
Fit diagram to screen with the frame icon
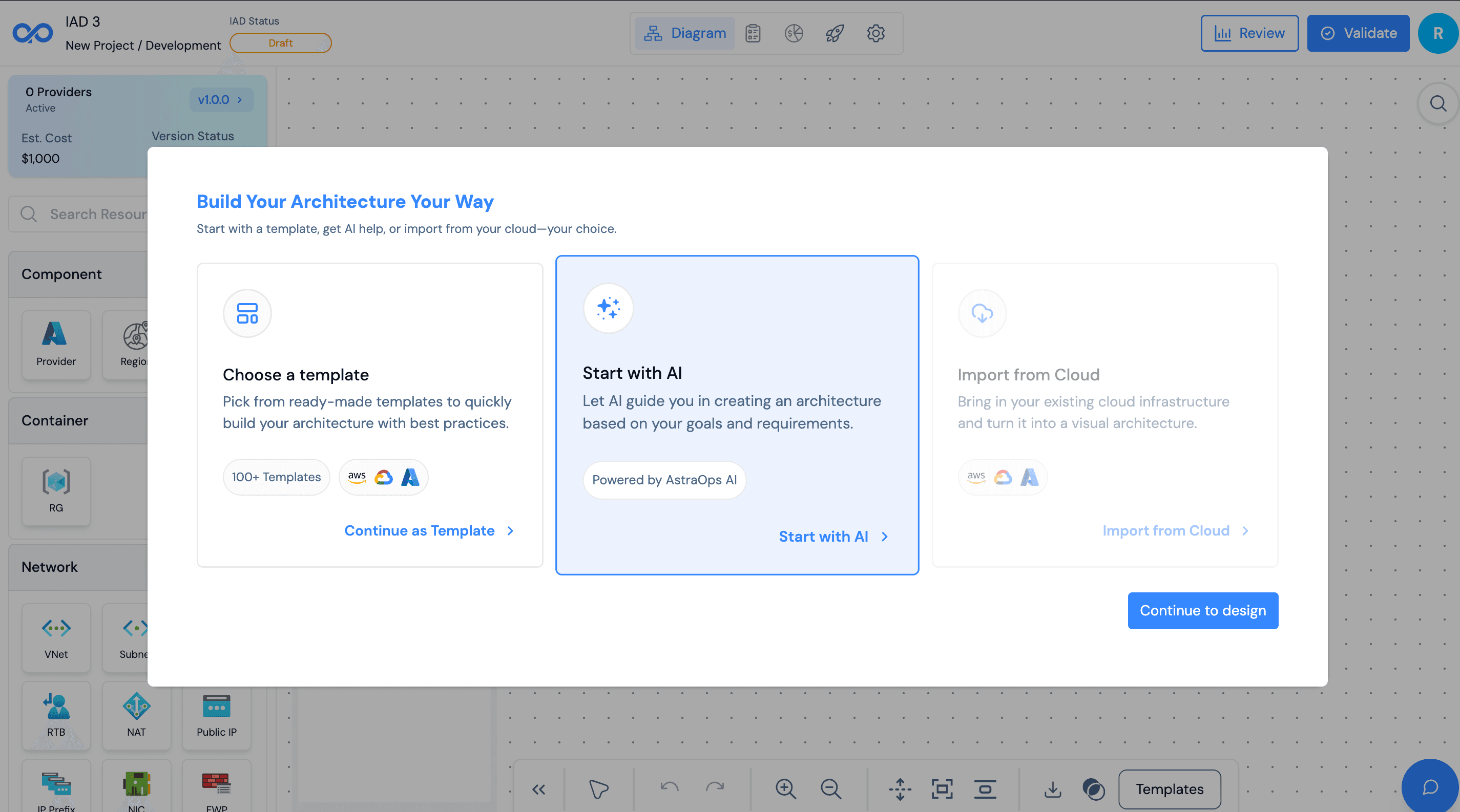coord(942,788)
